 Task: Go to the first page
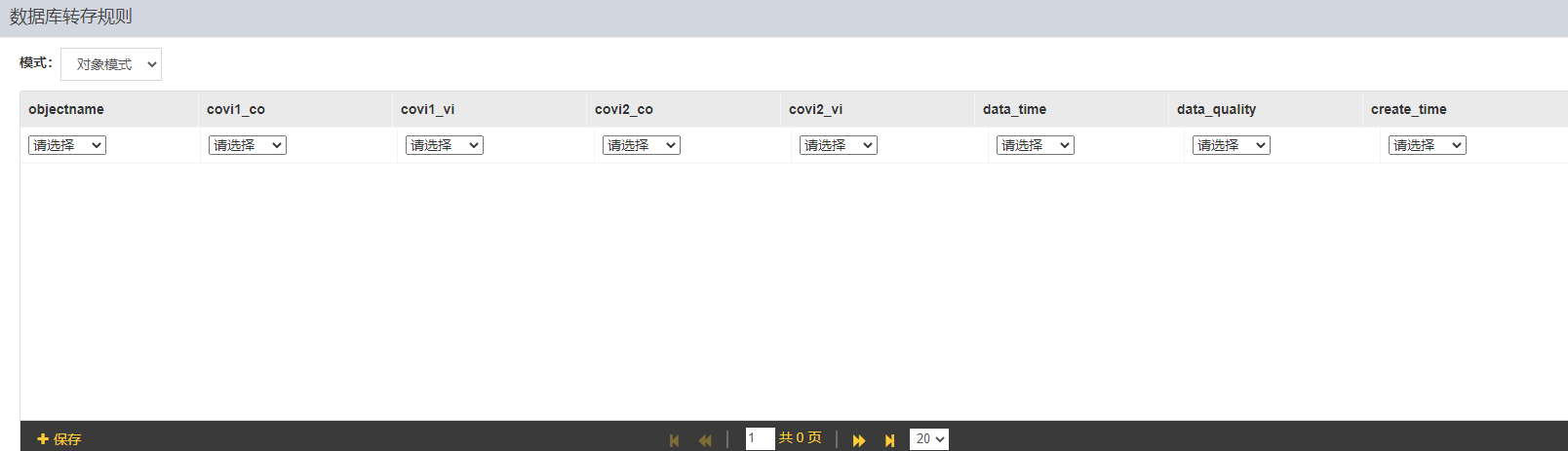pos(674,440)
